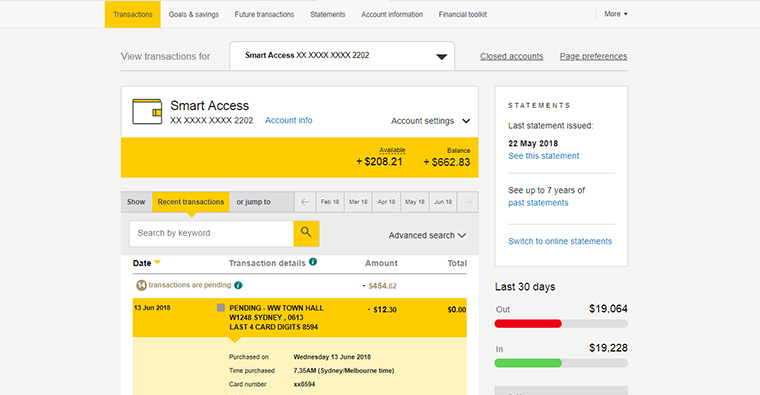This screenshot has height=395, width=760.
Task: Click the Date column header
Action: pyautogui.click(x=142, y=263)
